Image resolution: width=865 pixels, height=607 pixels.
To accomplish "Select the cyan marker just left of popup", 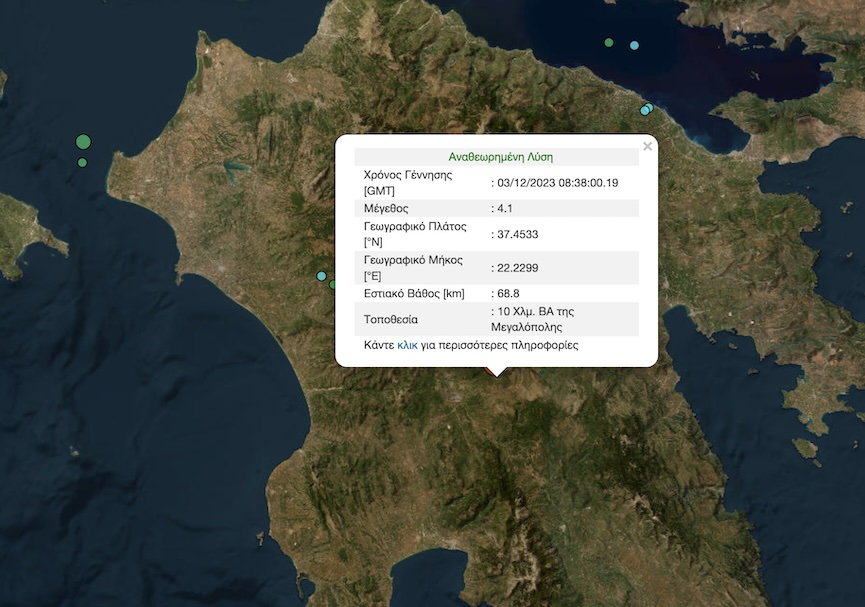I will pyautogui.click(x=322, y=276).
